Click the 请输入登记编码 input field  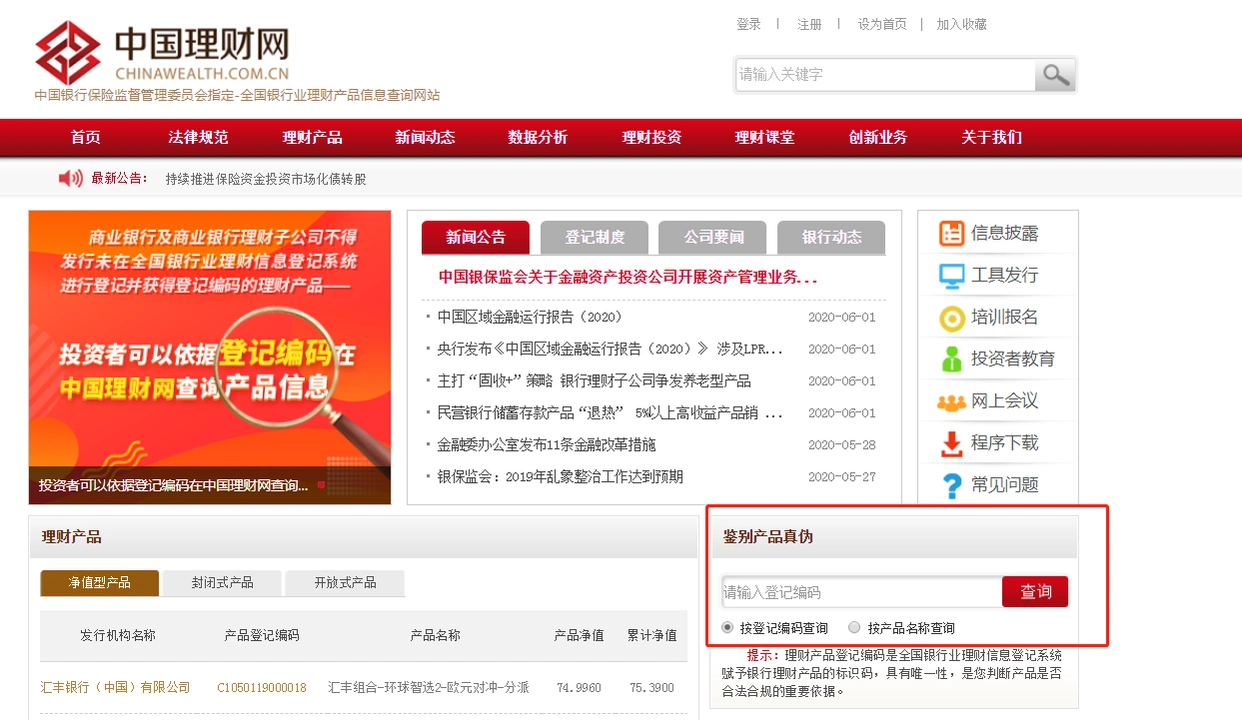coord(862,592)
